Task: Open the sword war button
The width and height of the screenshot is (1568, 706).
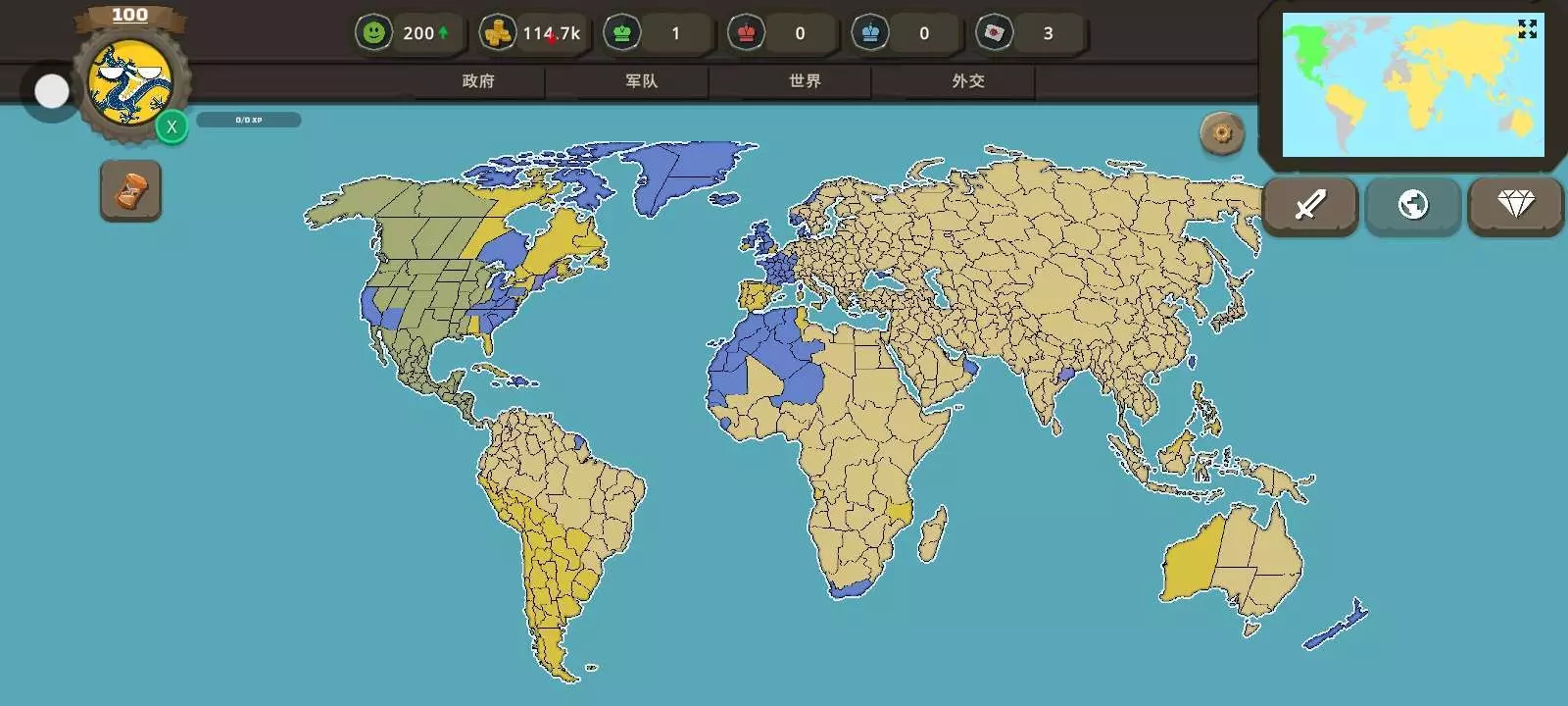Action: pyautogui.click(x=1310, y=205)
